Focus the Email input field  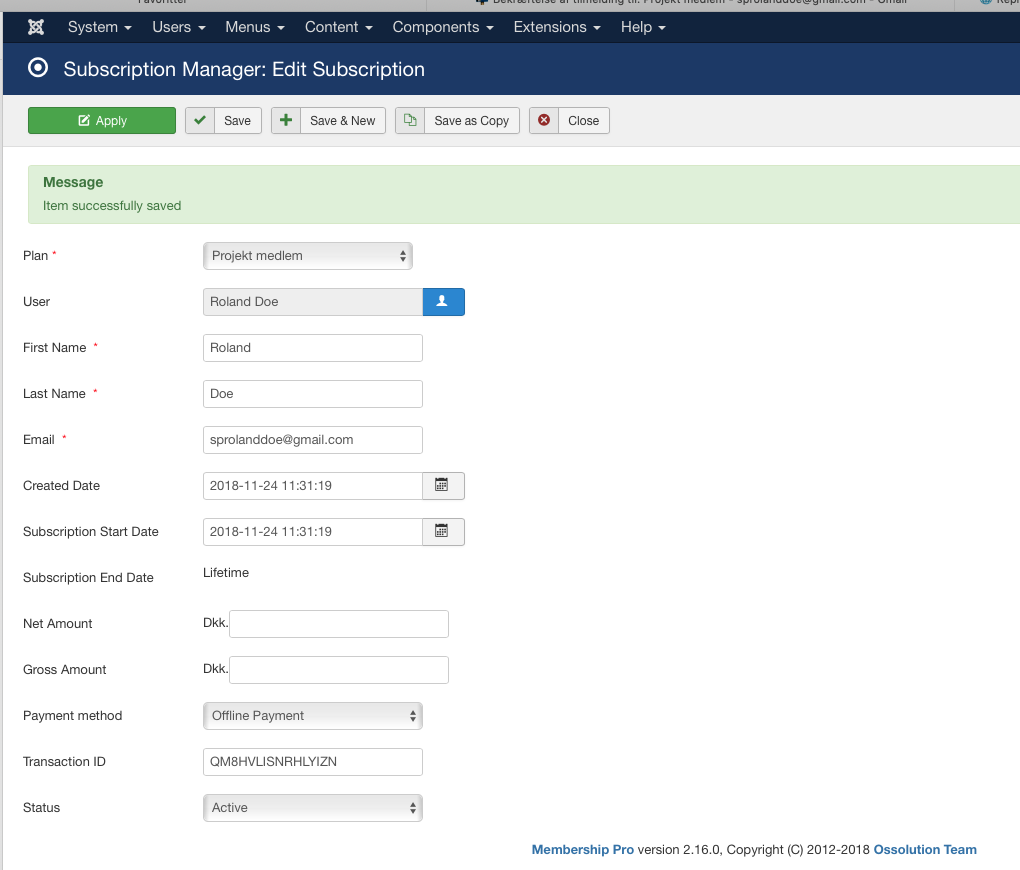312,439
